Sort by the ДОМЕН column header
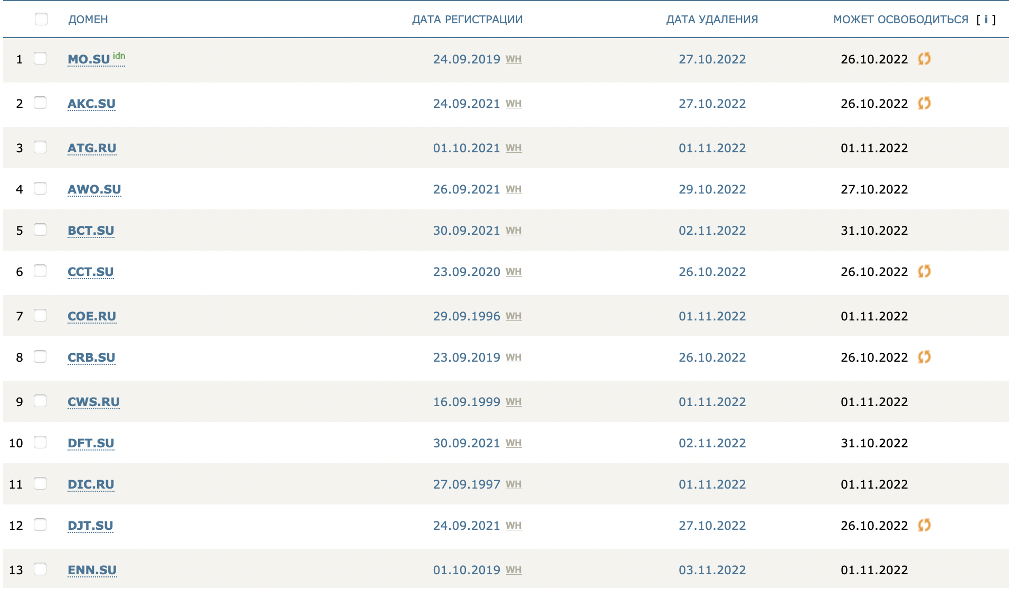The width and height of the screenshot is (1010, 589). 88,19
